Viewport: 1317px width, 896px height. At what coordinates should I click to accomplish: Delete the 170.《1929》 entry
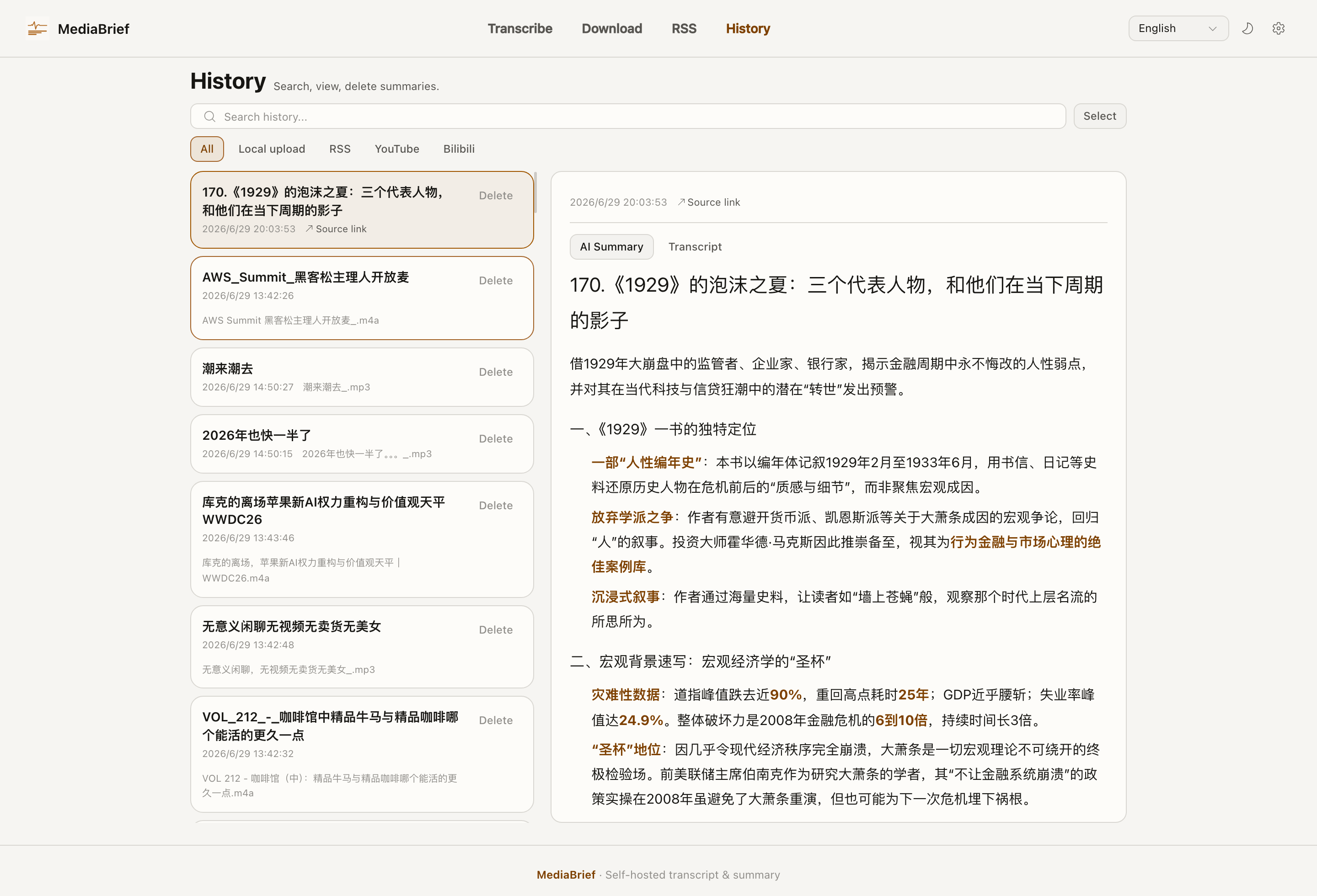tap(495, 195)
